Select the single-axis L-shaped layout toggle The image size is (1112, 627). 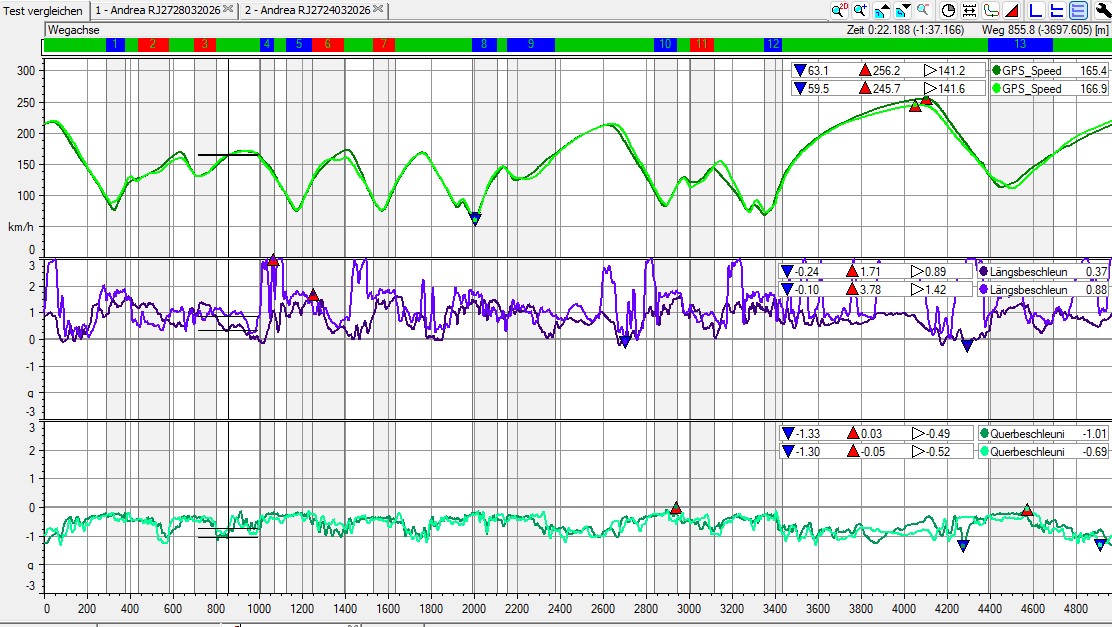pyautogui.click(x=1036, y=10)
